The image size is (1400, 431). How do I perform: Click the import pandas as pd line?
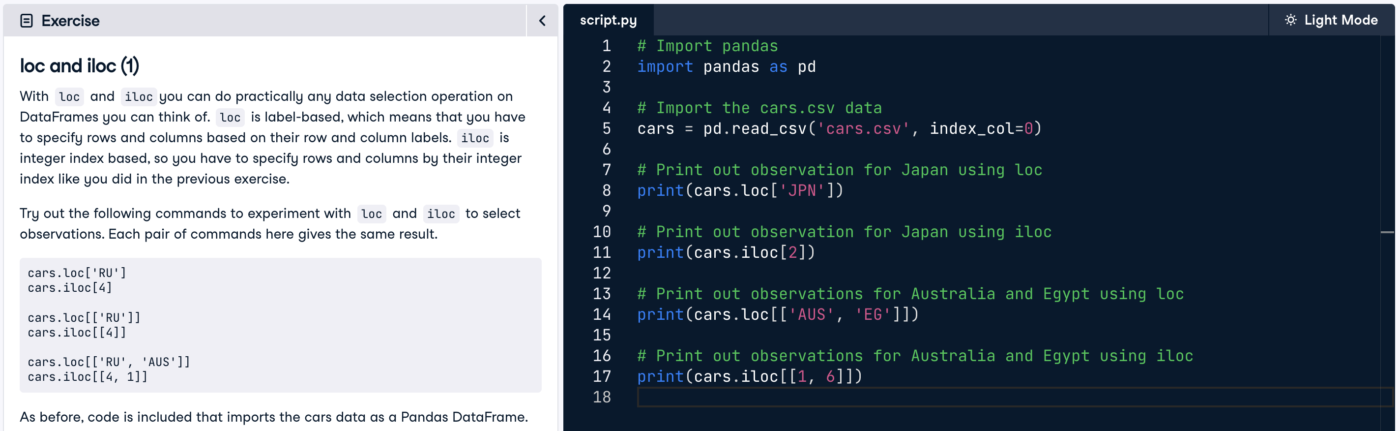(727, 67)
